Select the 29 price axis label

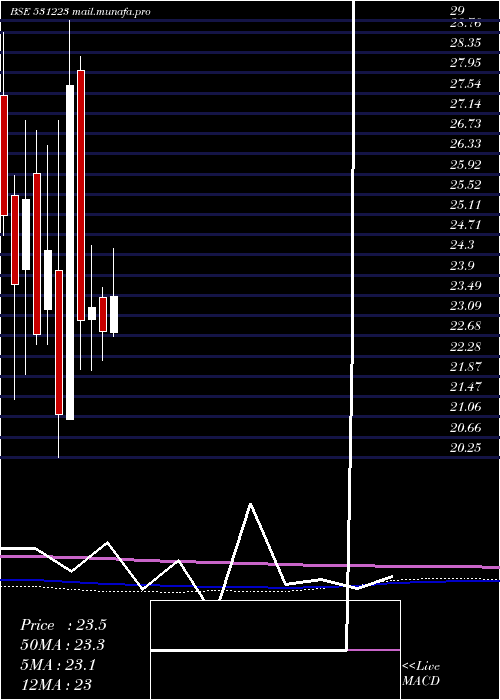[458, 10]
